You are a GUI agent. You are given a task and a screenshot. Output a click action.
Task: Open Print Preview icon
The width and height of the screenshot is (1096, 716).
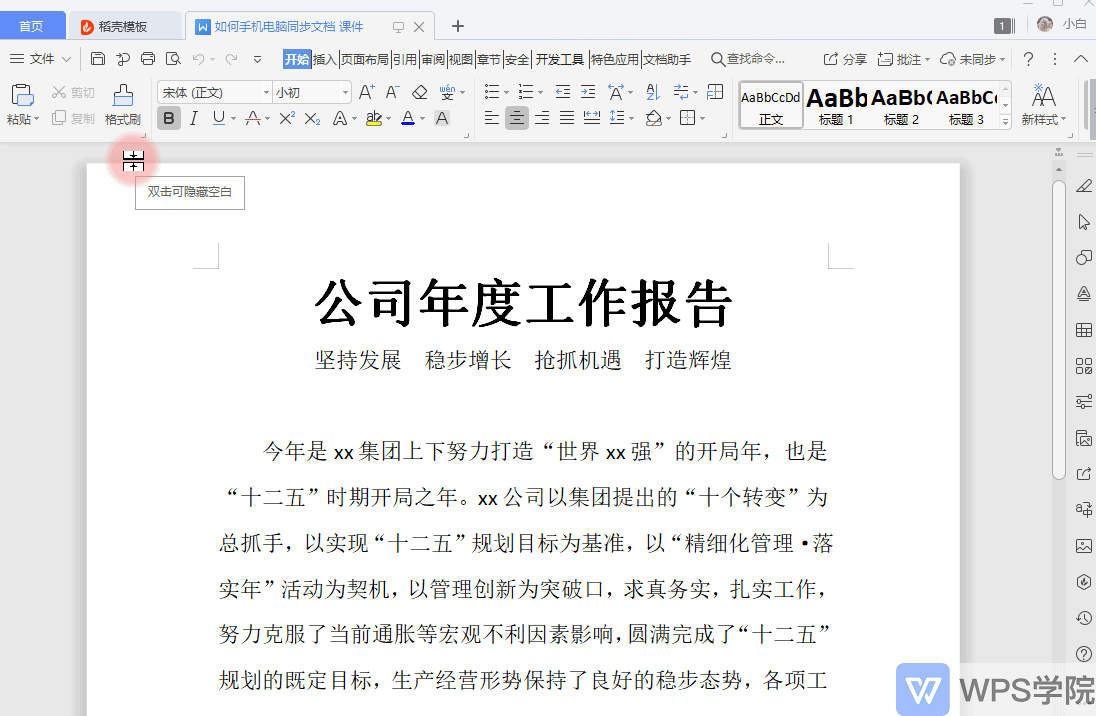pos(173,59)
